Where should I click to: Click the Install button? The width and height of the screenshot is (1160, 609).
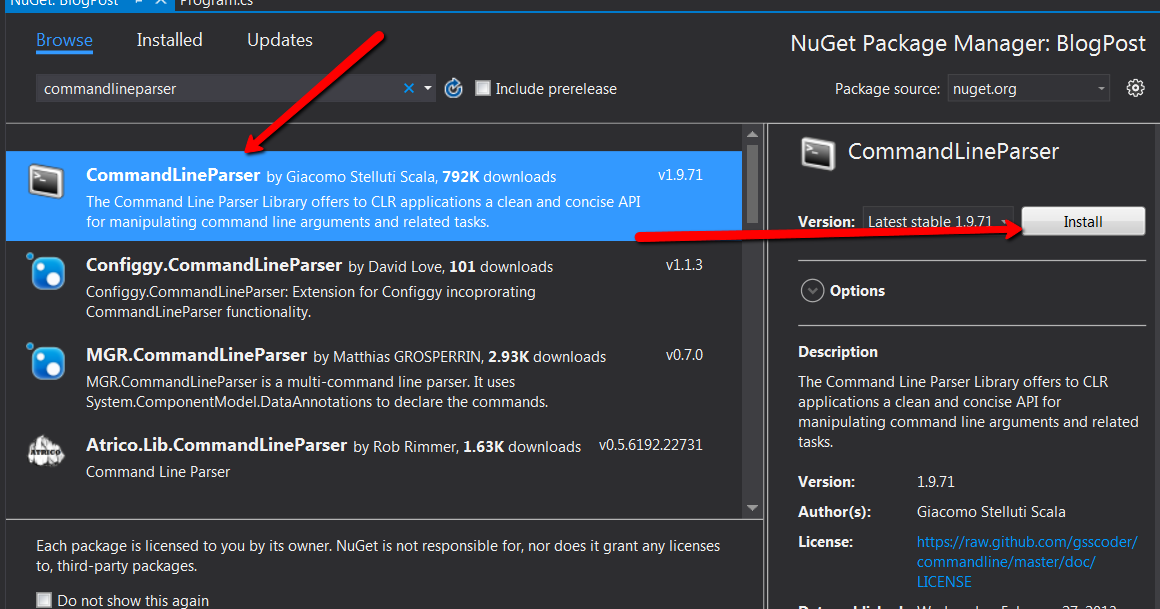pyautogui.click(x=1083, y=221)
